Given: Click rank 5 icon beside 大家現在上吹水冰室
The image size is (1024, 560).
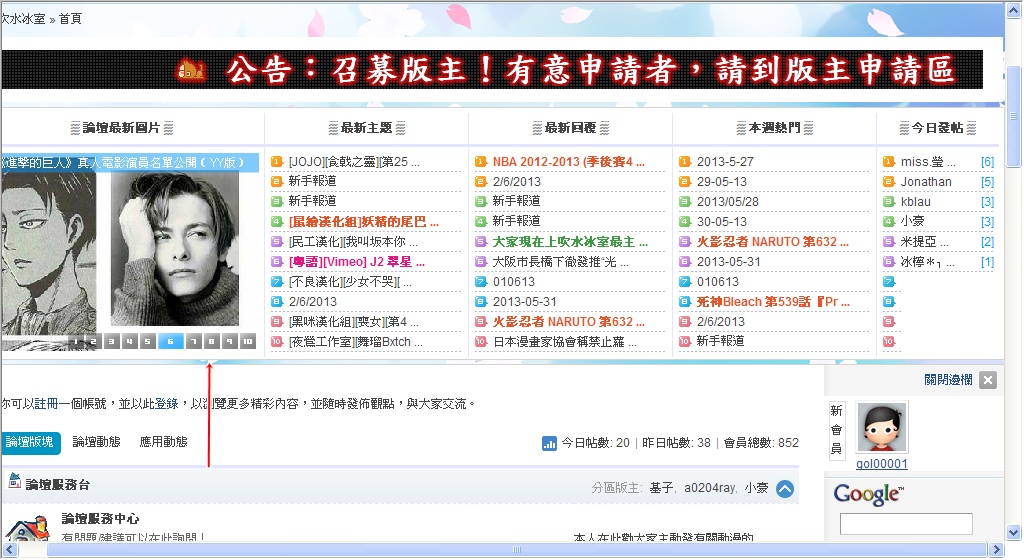Looking at the screenshot, I should (x=481, y=242).
